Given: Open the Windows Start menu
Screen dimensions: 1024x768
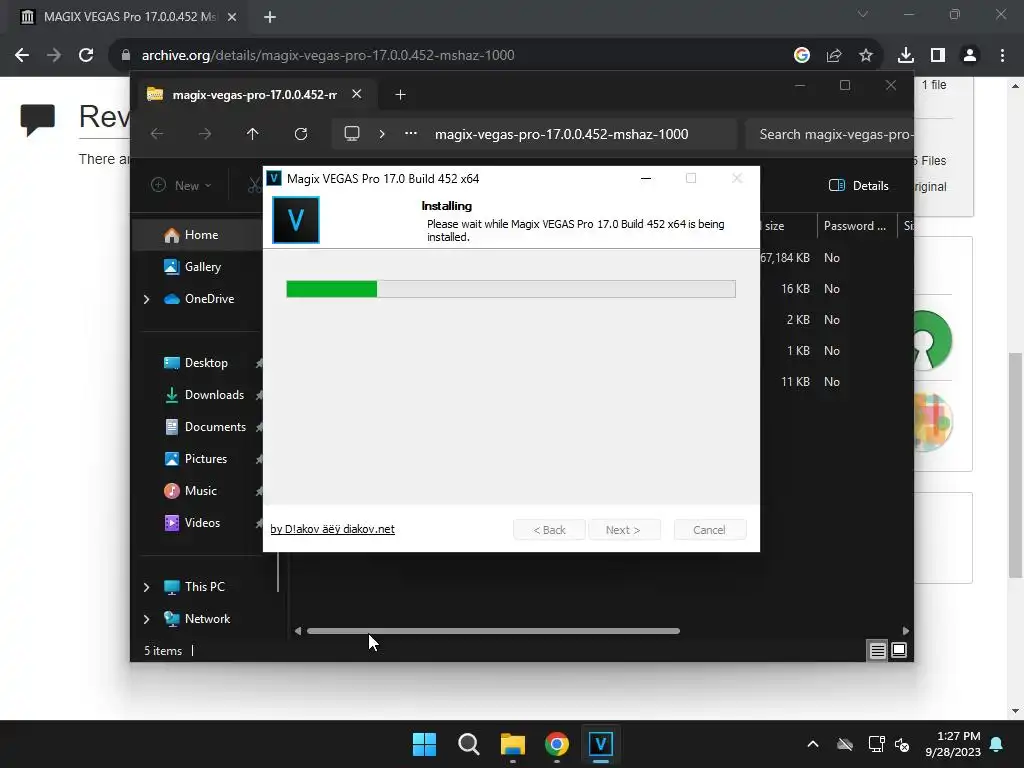Looking at the screenshot, I should (x=424, y=744).
